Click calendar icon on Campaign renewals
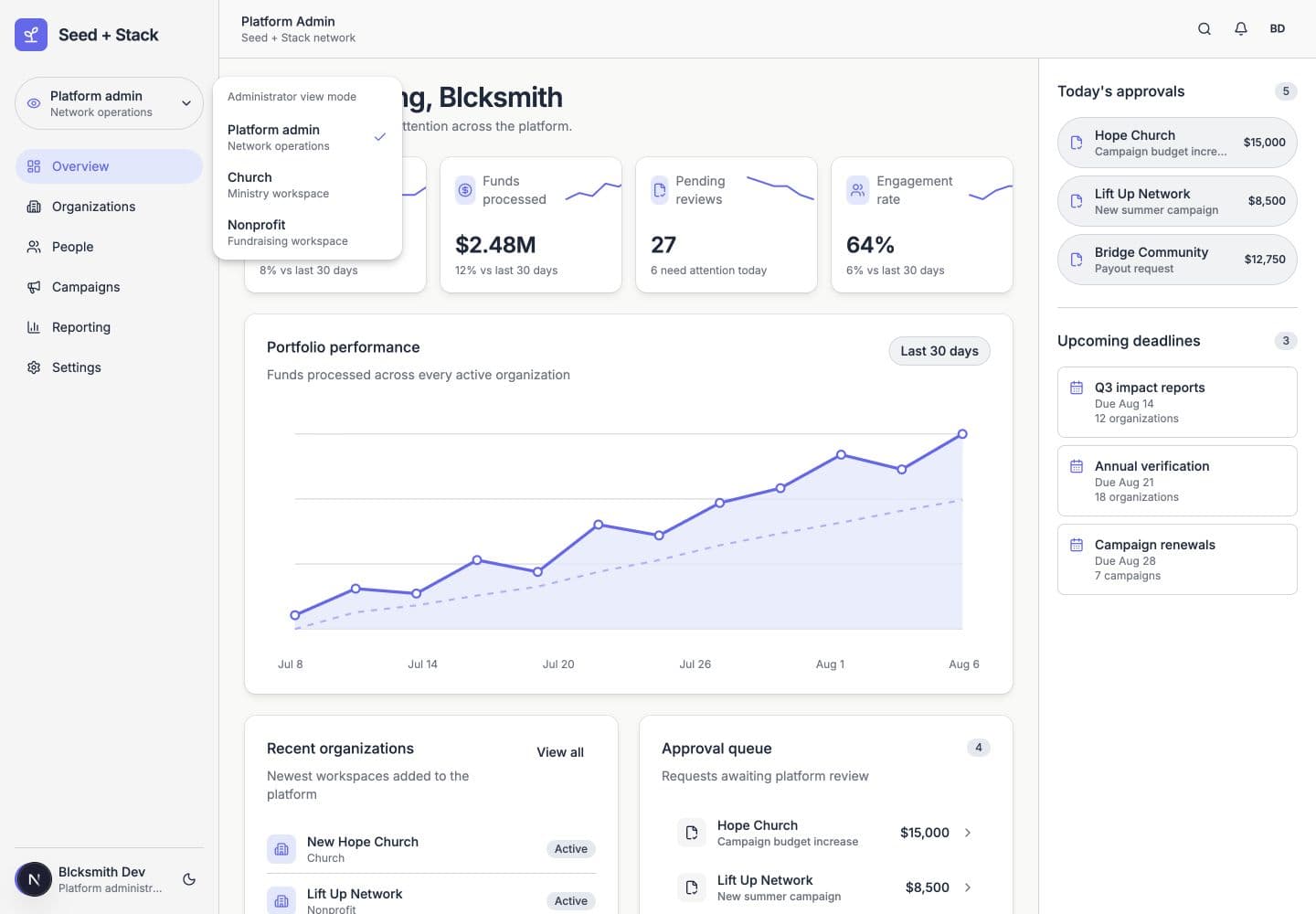This screenshot has height=914, width=1316. pos(1077,545)
